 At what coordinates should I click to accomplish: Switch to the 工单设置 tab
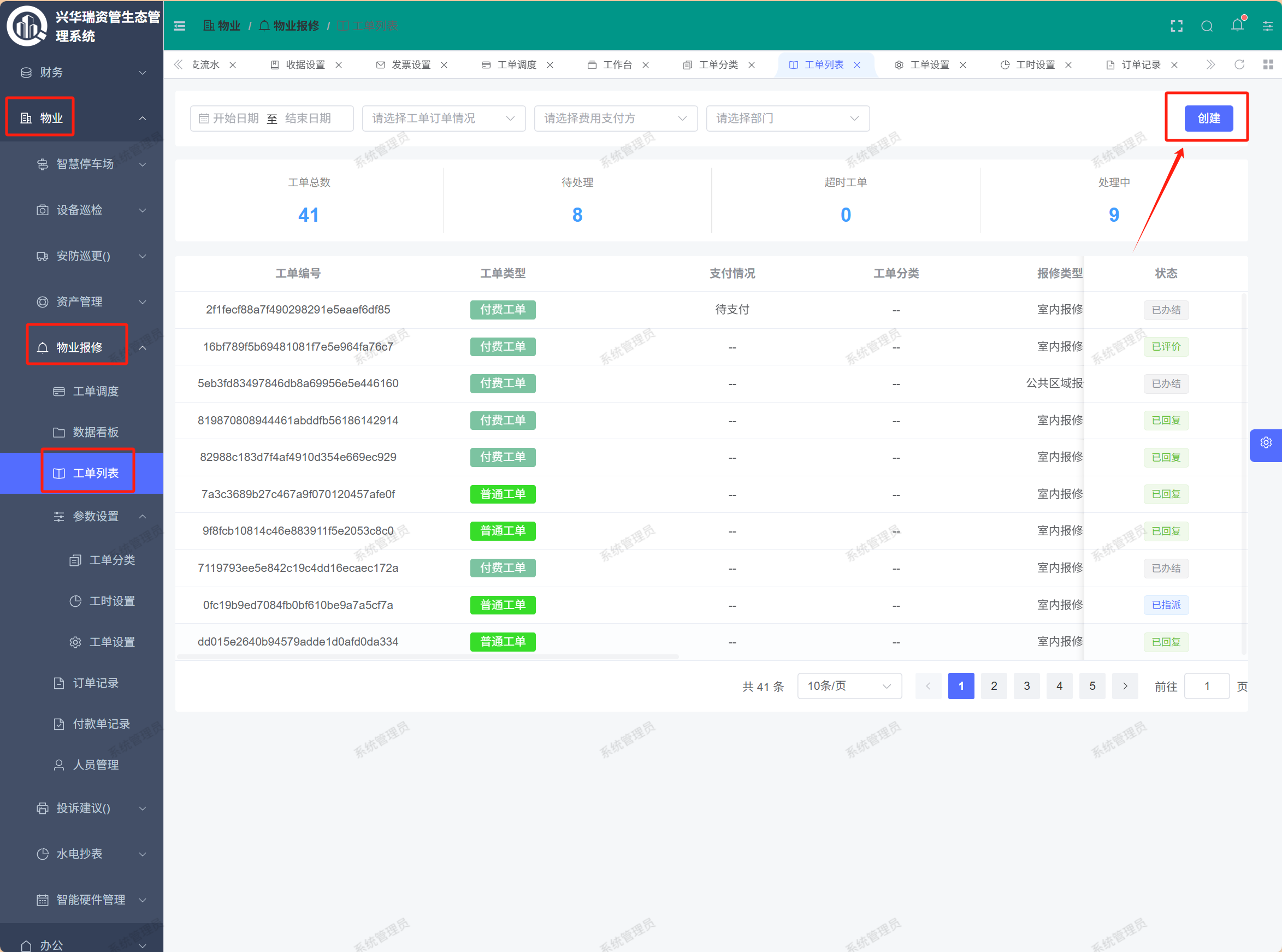929,65
